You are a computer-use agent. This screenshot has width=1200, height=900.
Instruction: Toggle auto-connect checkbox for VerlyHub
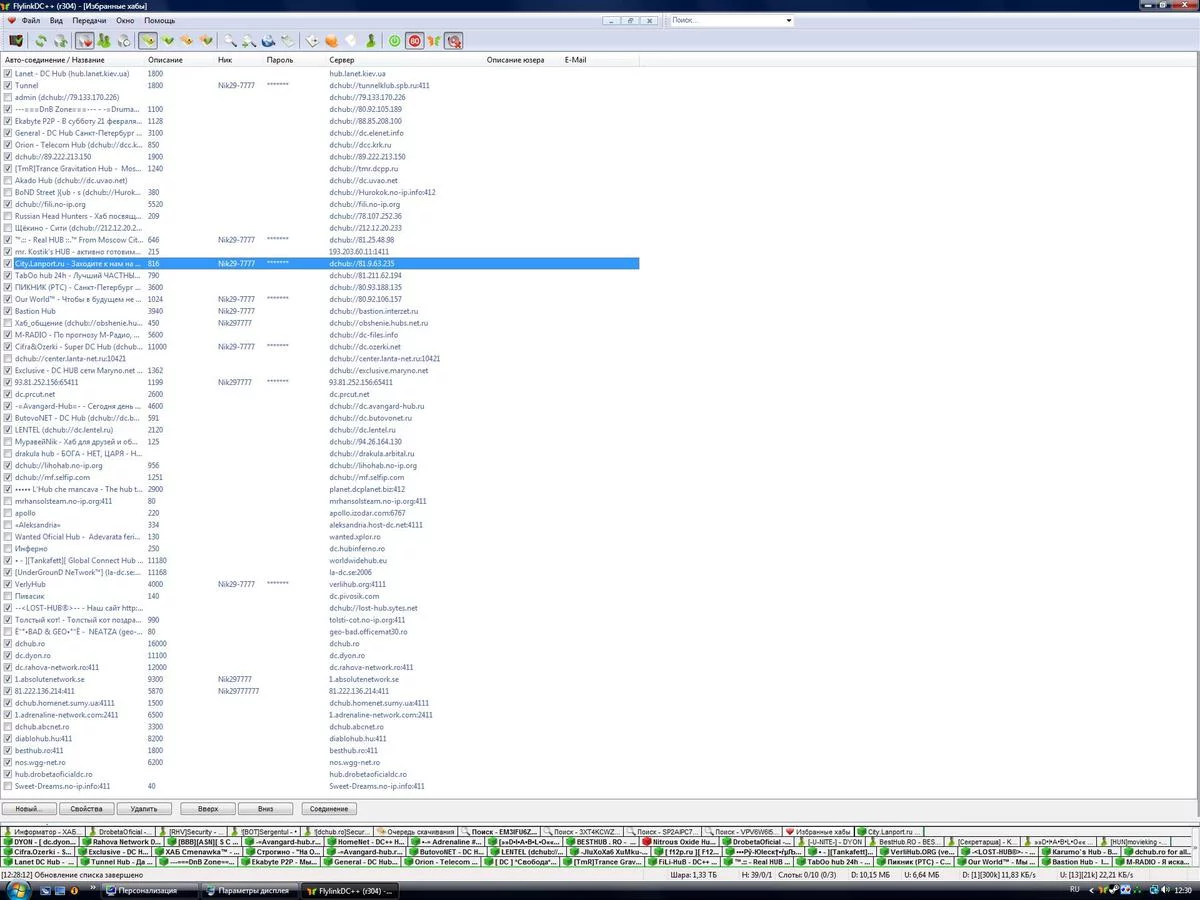coord(8,584)
